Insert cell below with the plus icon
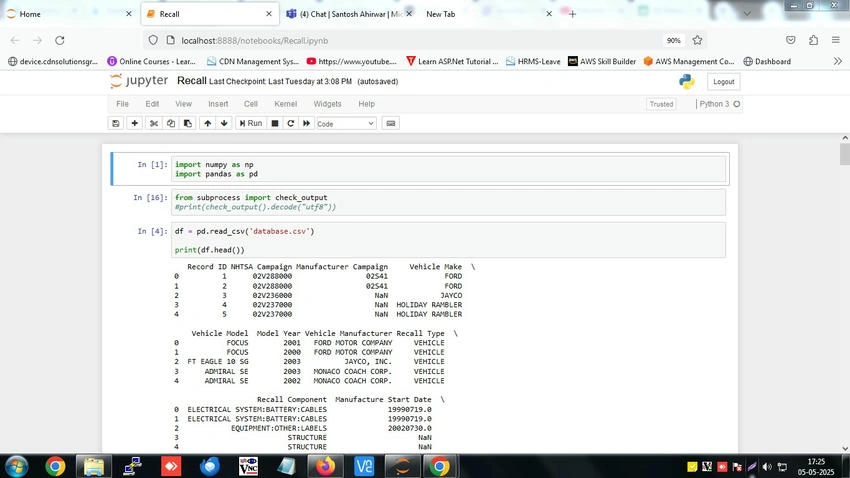Screen dimensions: 850x478 pyautogui.click(x=134, y=124)
